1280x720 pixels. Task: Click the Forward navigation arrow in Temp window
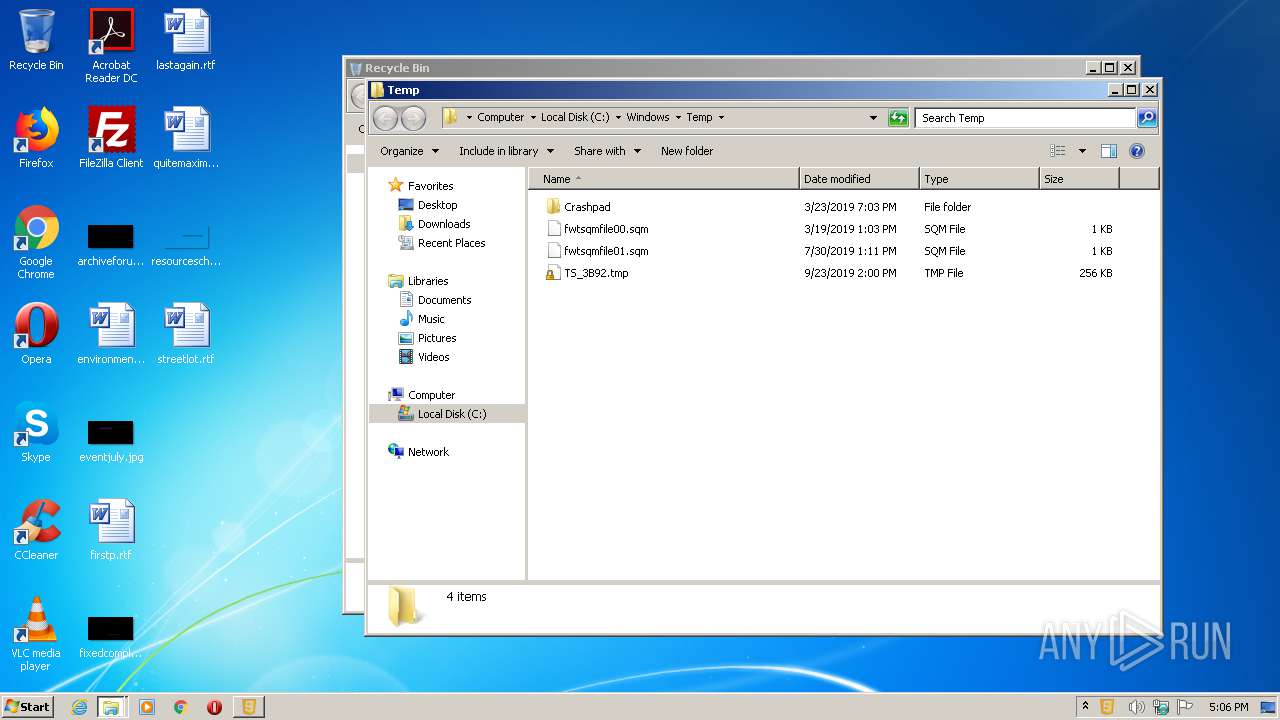click(413, 118)
